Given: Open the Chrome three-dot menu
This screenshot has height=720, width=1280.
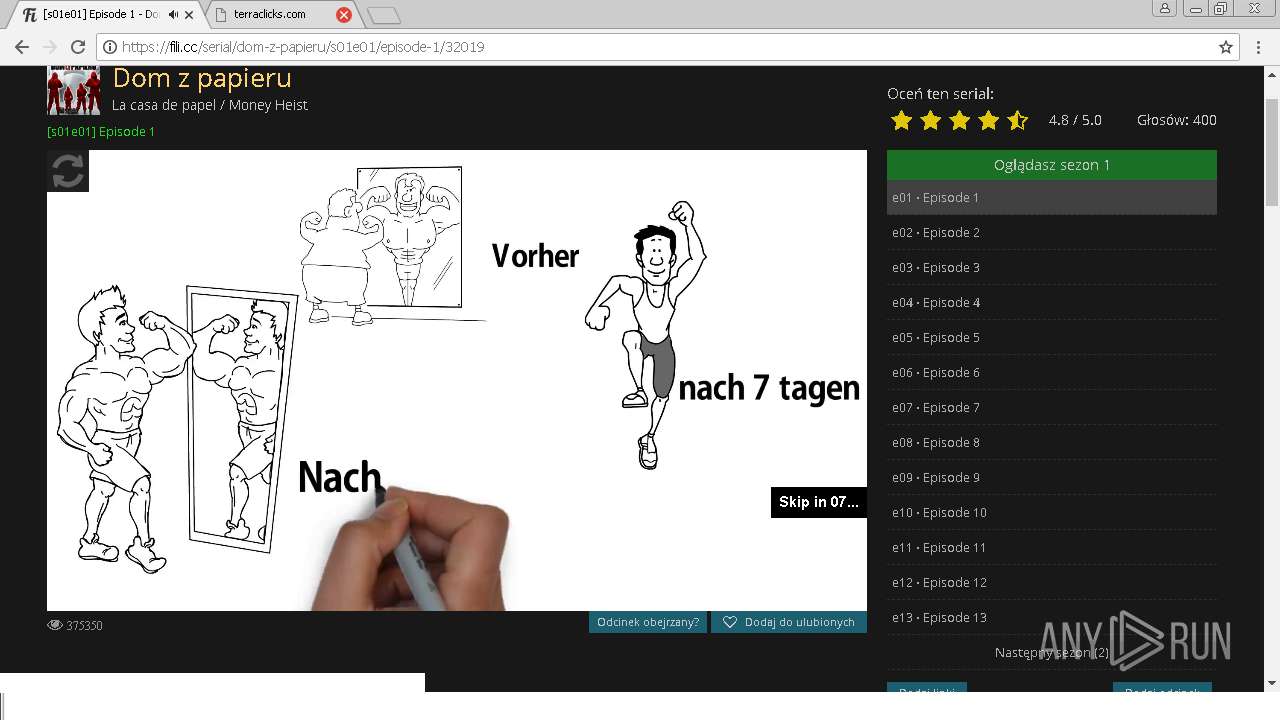Looking at the screenshot, I should [1259, 47].
